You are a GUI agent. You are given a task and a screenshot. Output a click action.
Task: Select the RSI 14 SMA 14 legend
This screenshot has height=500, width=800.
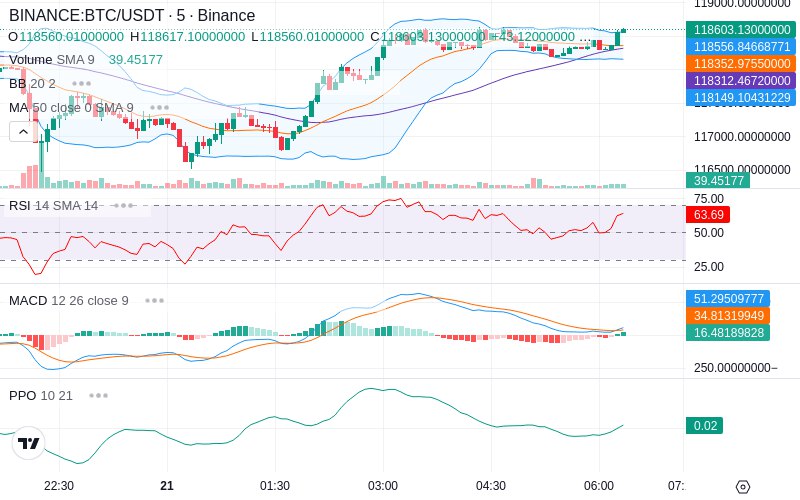(x=54, y=206)
